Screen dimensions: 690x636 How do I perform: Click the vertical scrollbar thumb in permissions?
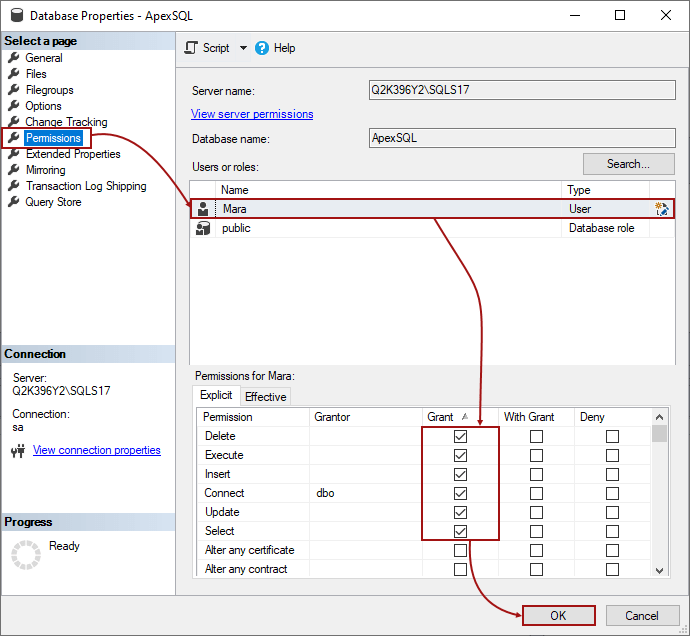(x=659, y=433)
